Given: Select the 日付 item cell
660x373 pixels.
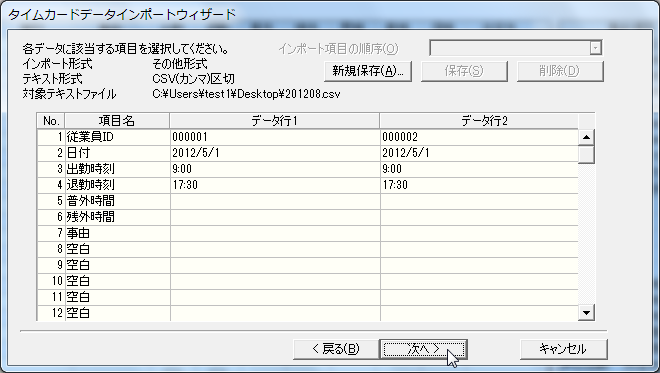Looking at the screenshot, I should tap(117, 153).
